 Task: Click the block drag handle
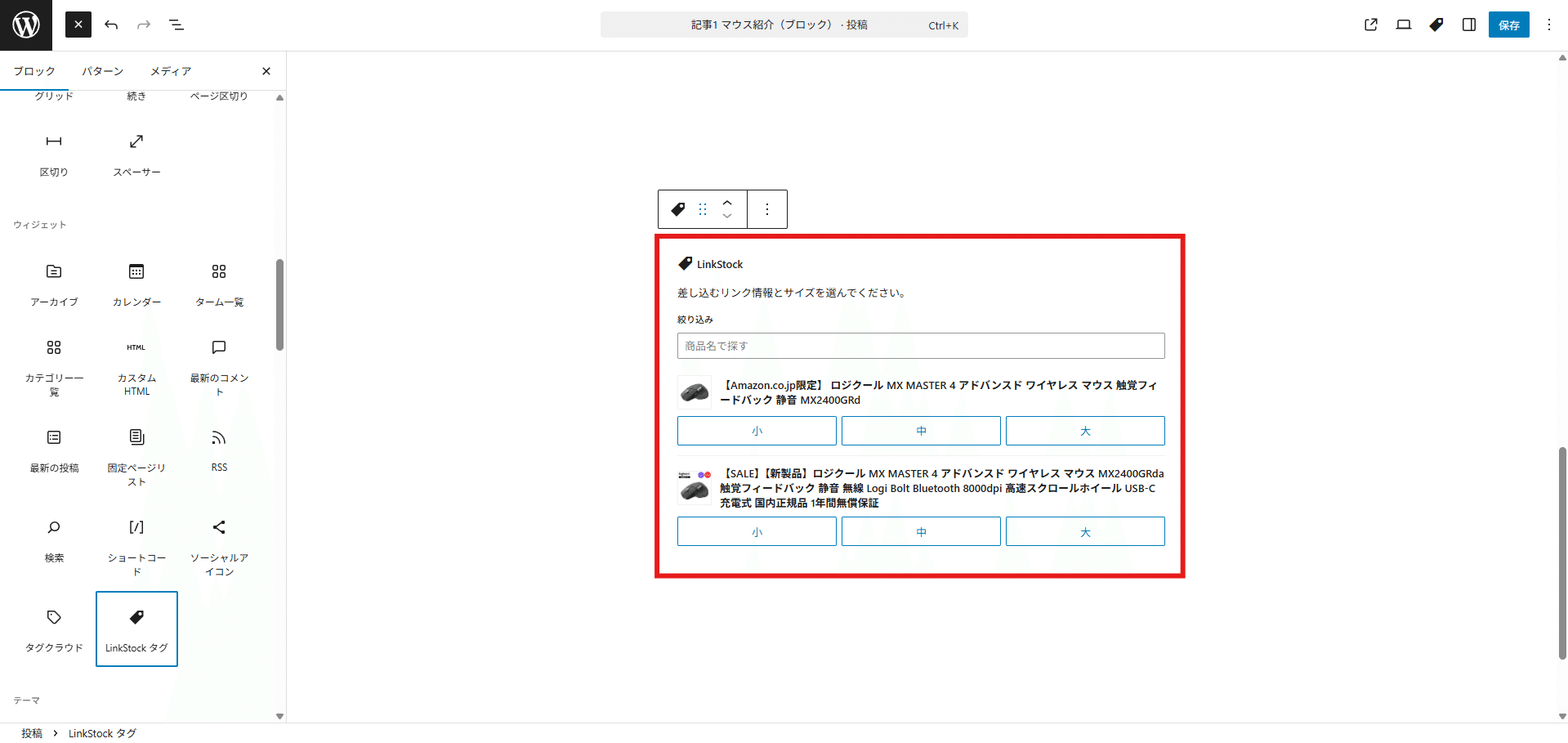[703, 209]
